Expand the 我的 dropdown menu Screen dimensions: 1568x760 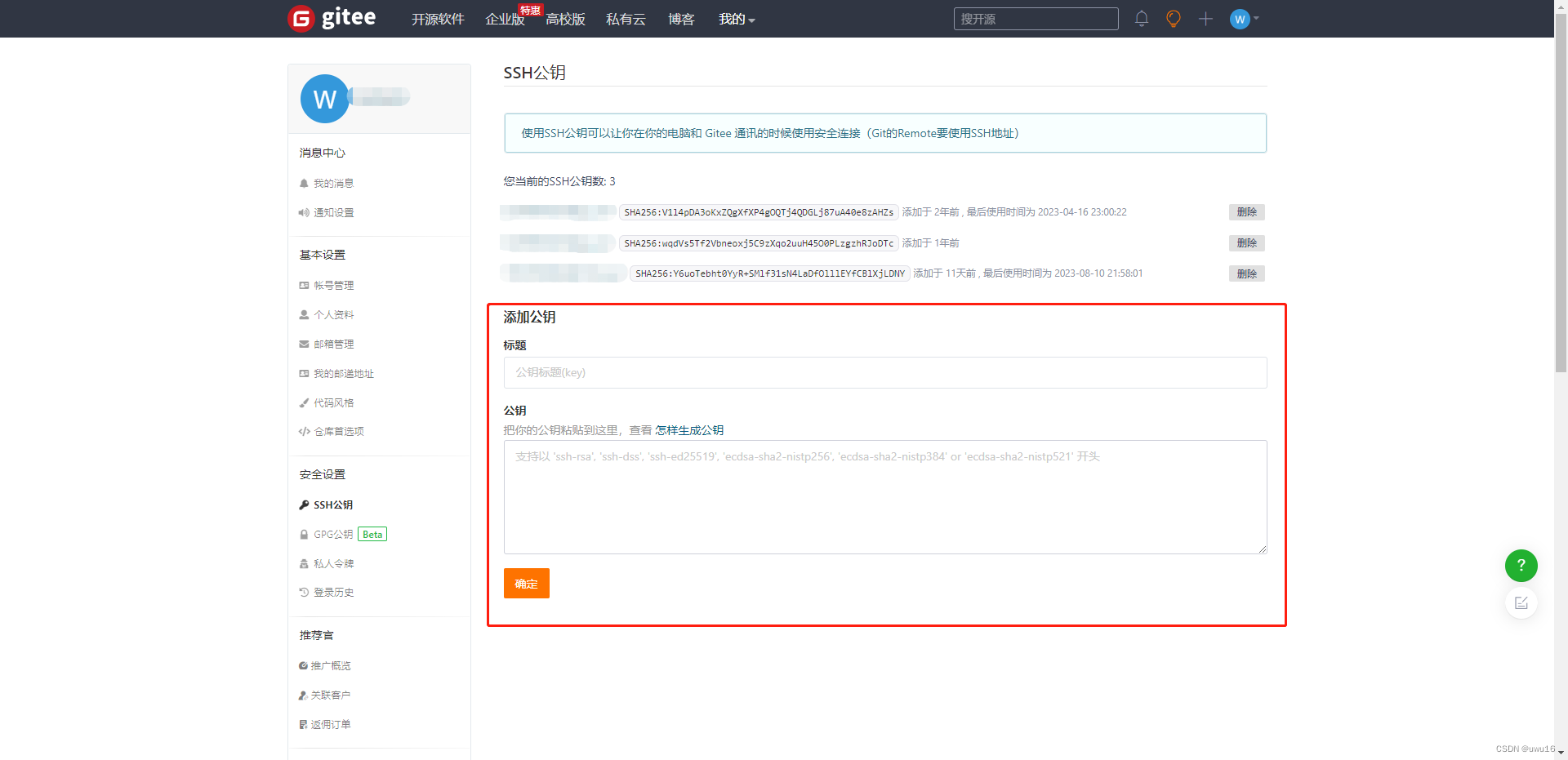737,19
